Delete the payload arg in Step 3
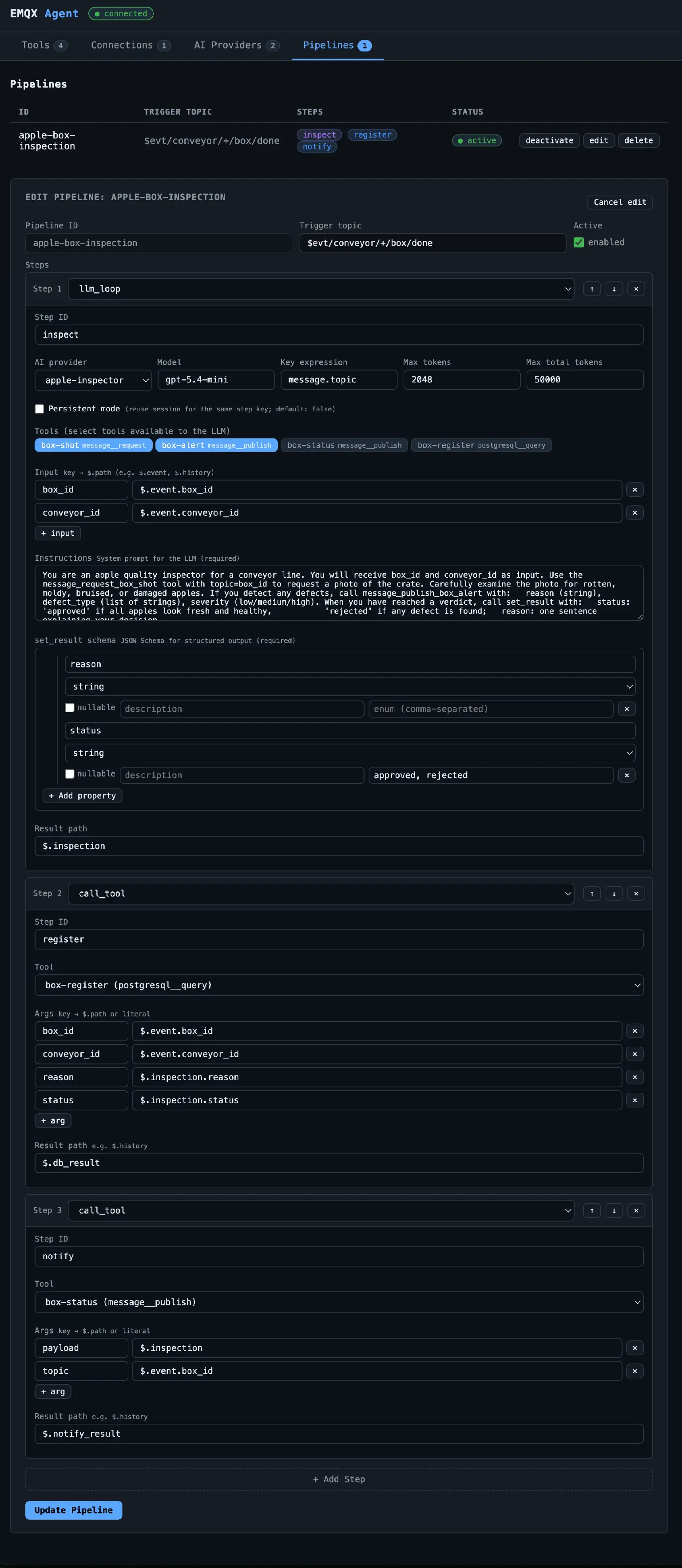This screenshot has height=1568, width=682. [634, 1347]
